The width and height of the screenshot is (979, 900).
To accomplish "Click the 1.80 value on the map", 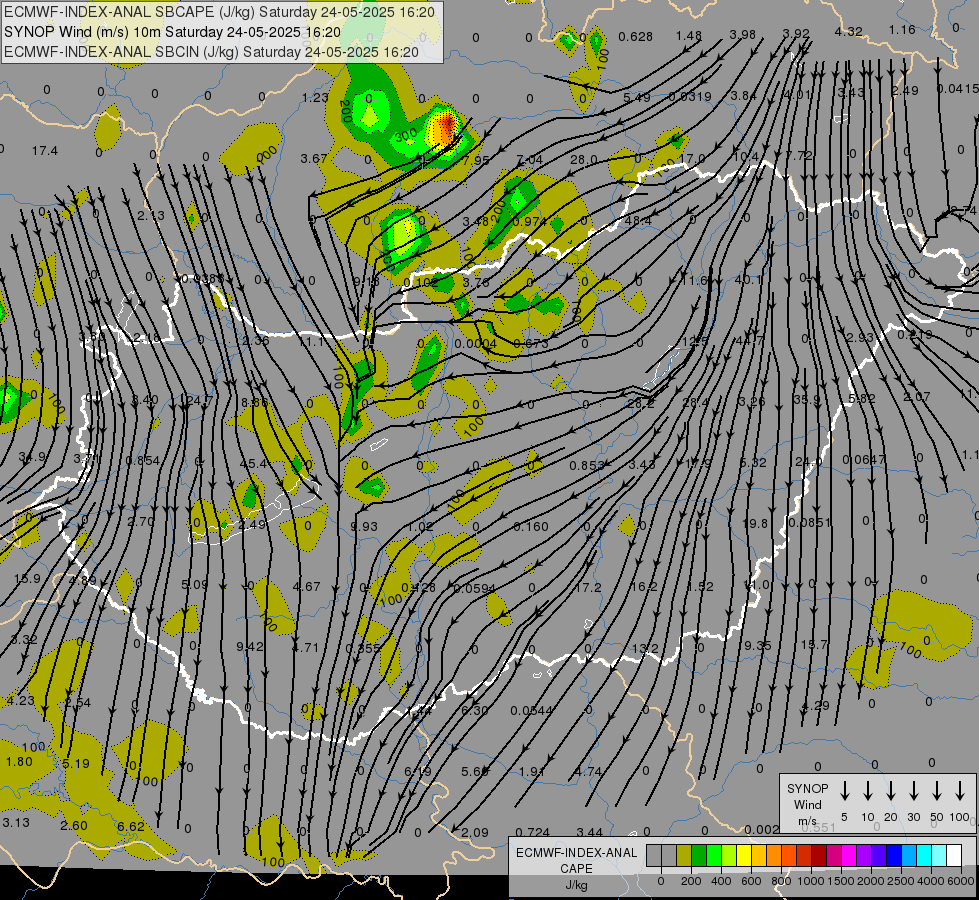I will pos(19,761).
